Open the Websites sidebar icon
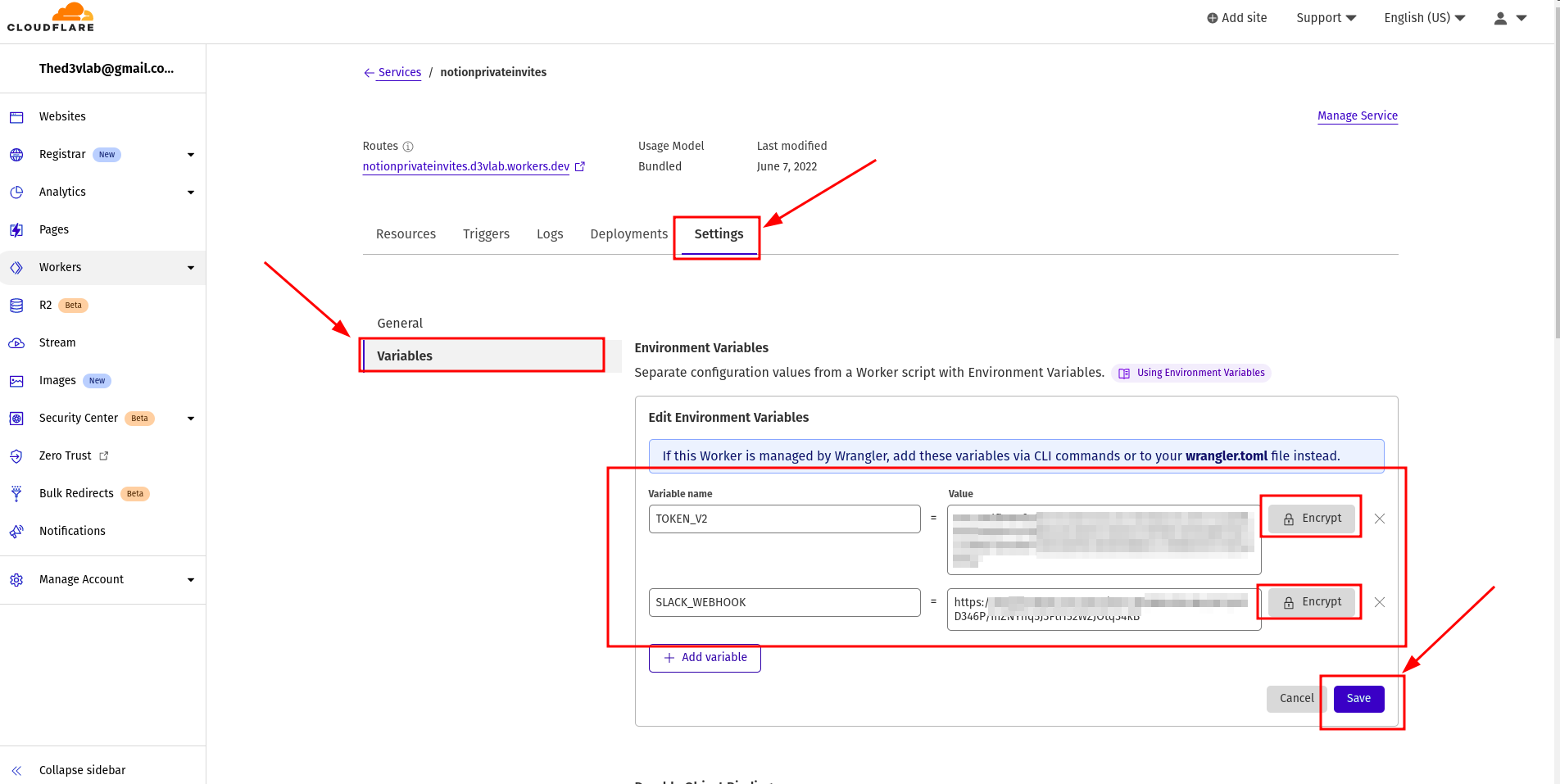The width and height of the screenshot is (1560, 784). pos(16,117)
